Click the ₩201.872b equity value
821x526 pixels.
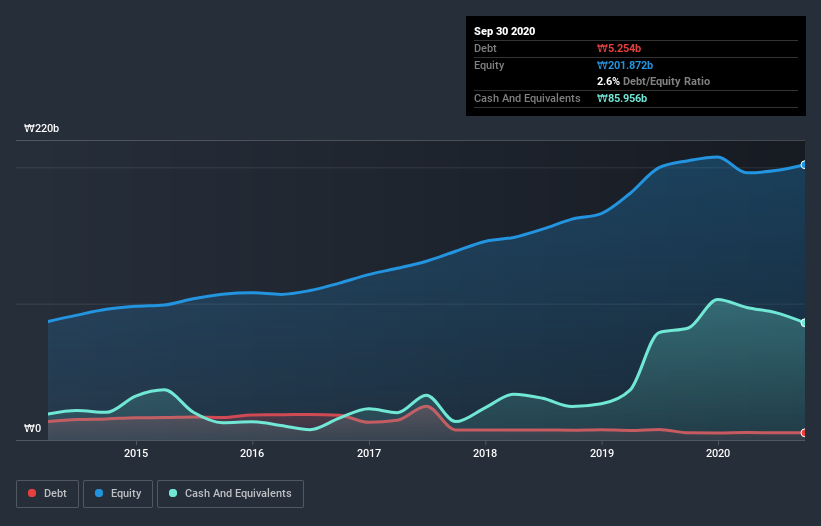pyautogui.click(x=625, y=65)
